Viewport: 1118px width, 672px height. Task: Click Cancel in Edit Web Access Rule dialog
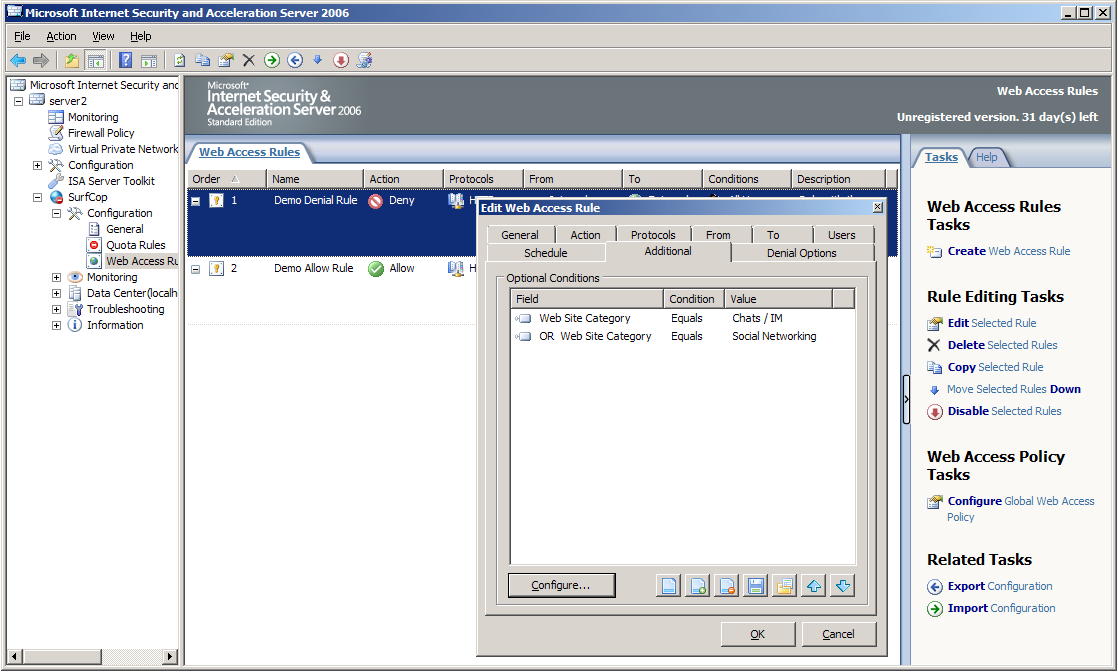(838, 634)
